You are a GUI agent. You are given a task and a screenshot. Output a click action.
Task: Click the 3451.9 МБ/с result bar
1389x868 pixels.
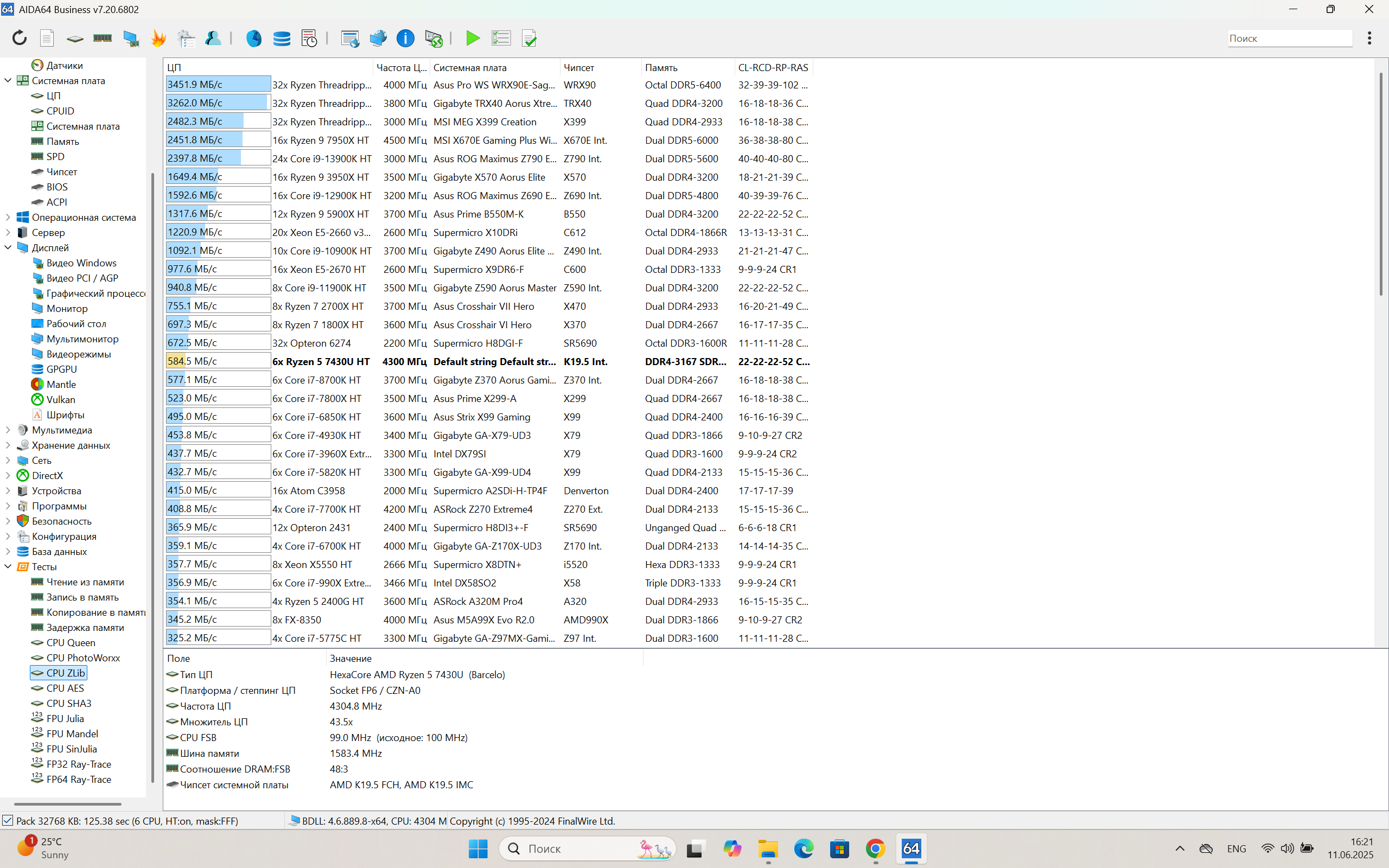pyautogui.click(x=218, y=85)
